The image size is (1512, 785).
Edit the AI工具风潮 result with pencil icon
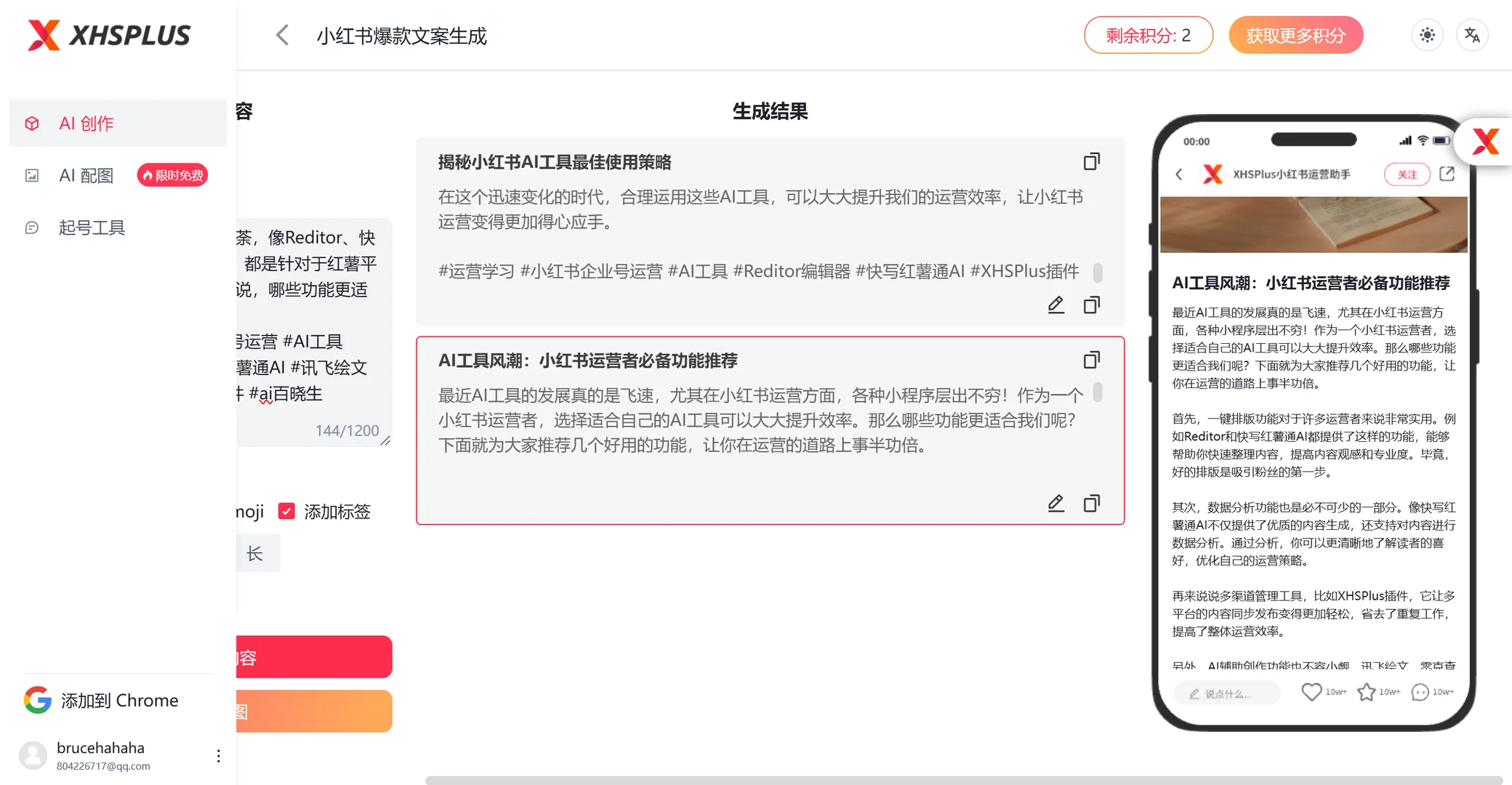1055,503
